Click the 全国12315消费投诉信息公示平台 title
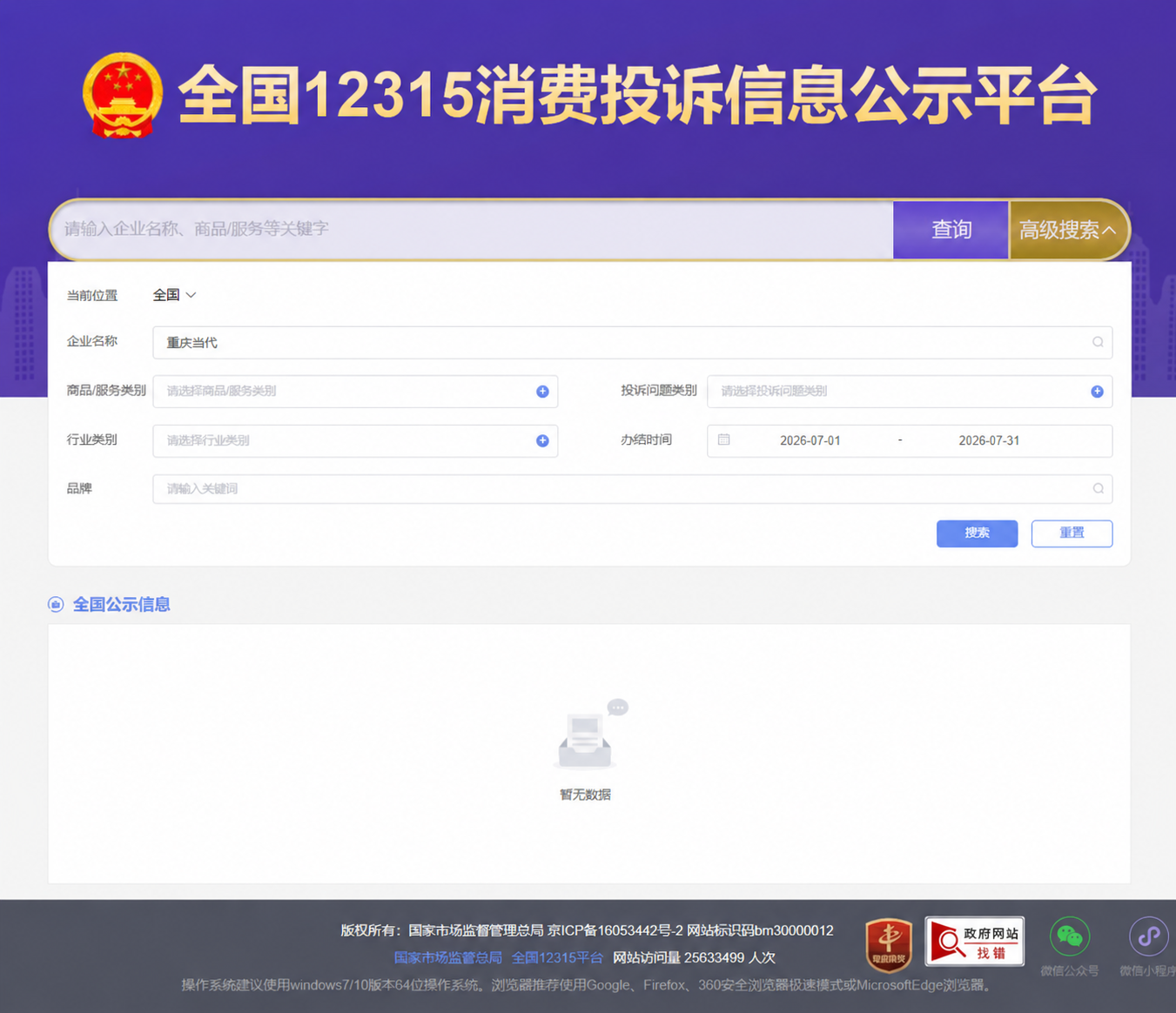The image size is (1176, 1013). coord(637,95)
